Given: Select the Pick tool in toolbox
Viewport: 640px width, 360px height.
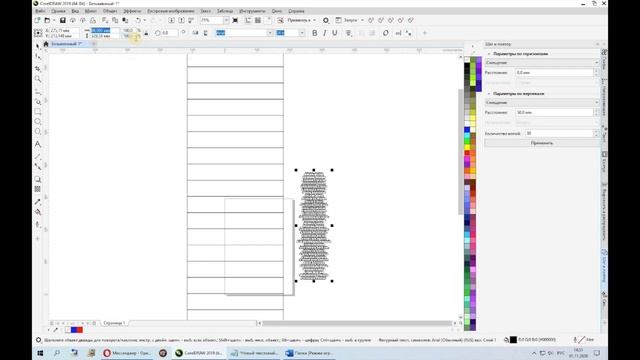Looking at the screenshot, I should coord(38,46).
